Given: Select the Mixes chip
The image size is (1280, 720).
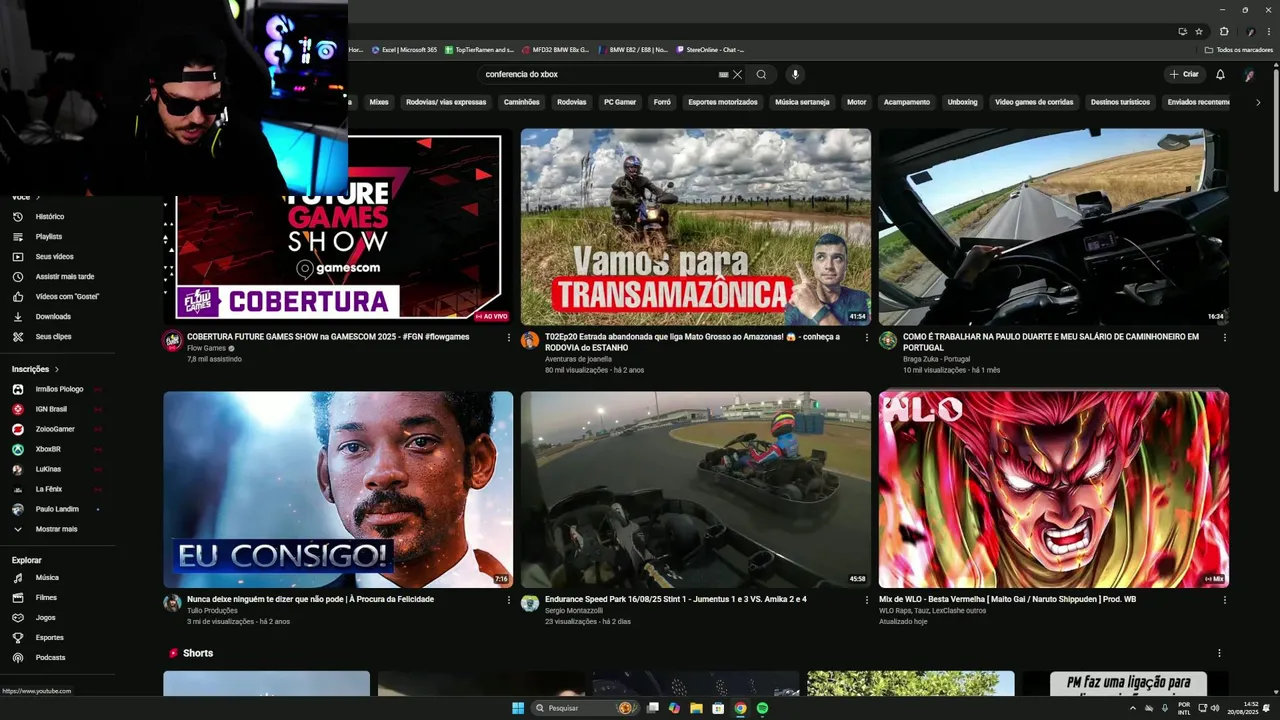Looking at the screenshot, I should point(379,102).
